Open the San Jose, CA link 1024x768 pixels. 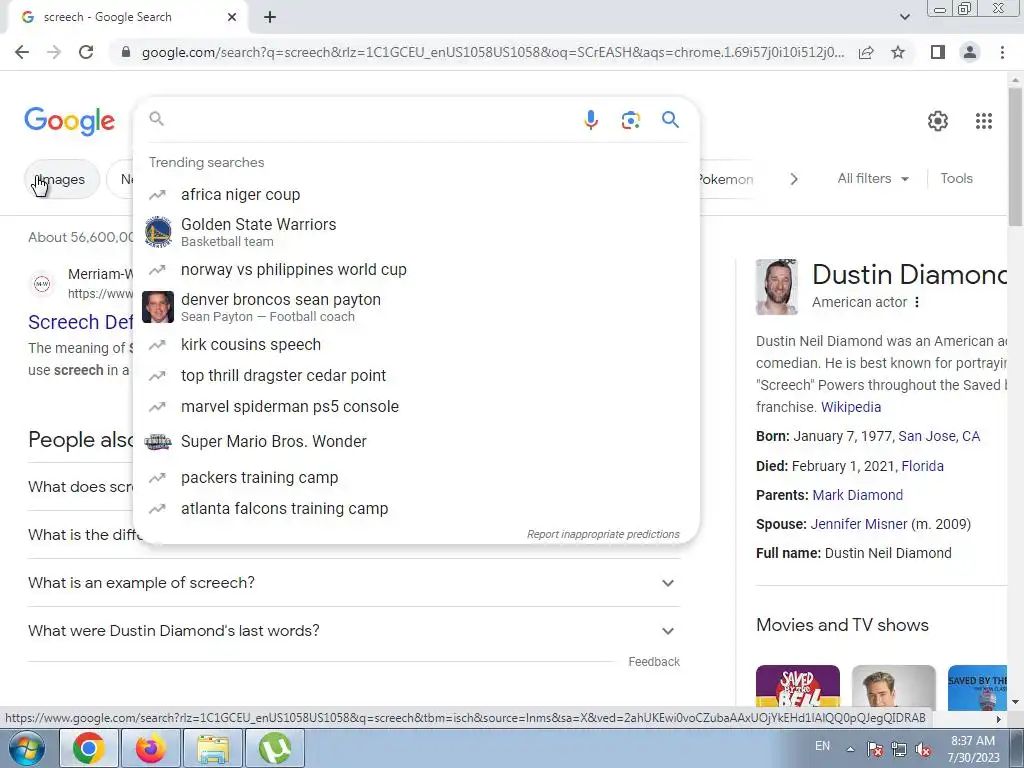tap(939, 436)
